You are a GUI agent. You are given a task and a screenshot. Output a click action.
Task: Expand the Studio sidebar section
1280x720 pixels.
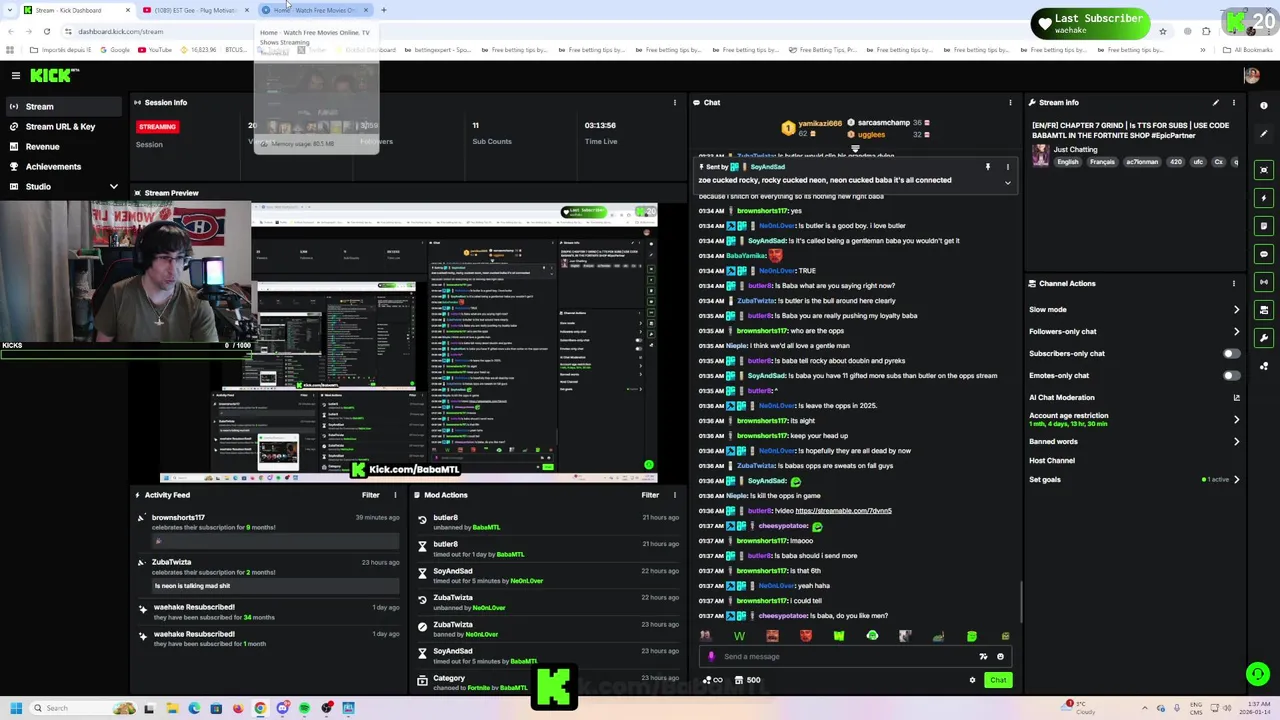point(113,187)
